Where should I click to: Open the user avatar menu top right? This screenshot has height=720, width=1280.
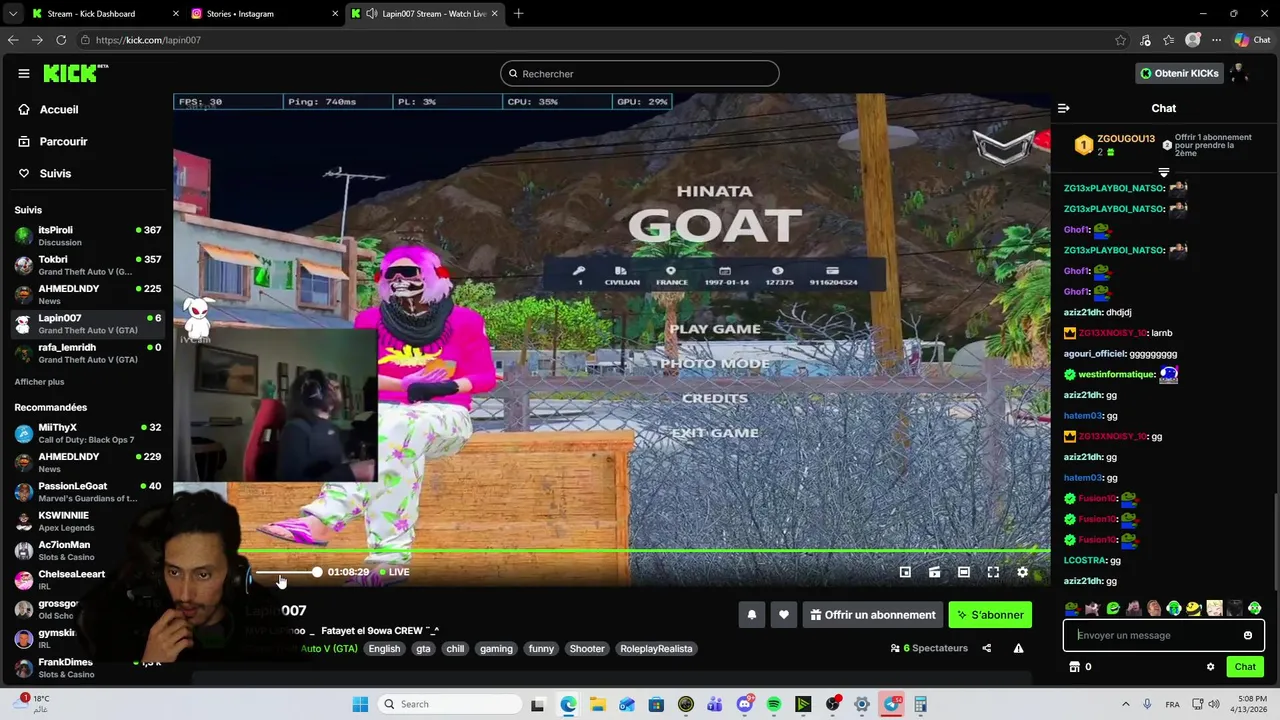pos(1239,73)
